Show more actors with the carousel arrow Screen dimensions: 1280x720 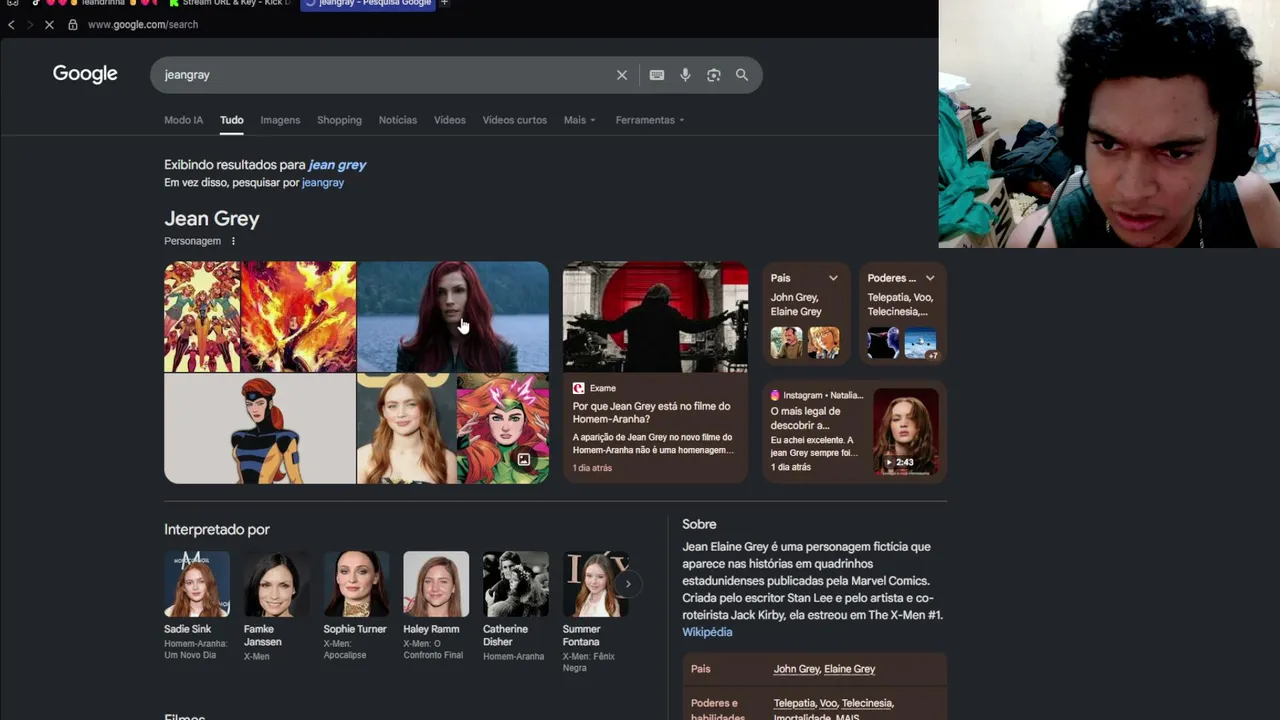point(628,584)
